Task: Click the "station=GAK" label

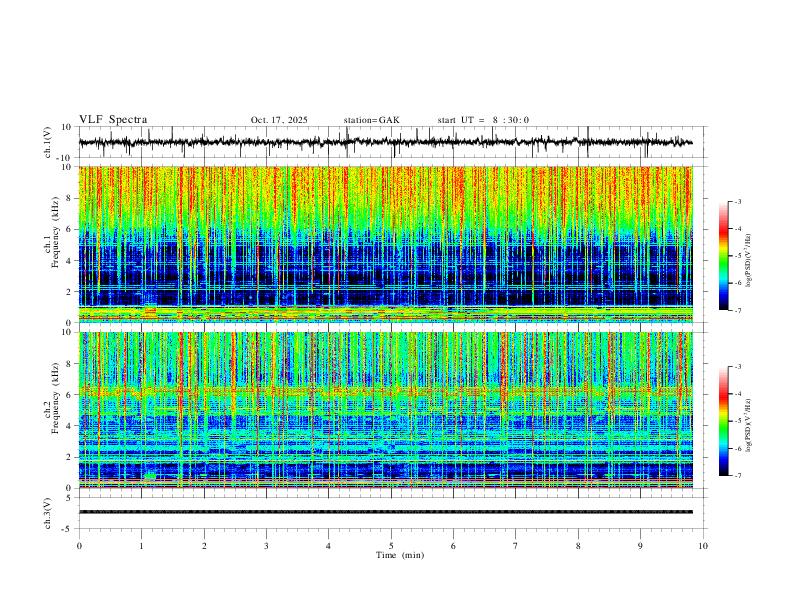Action: click(x=371, y=120)
